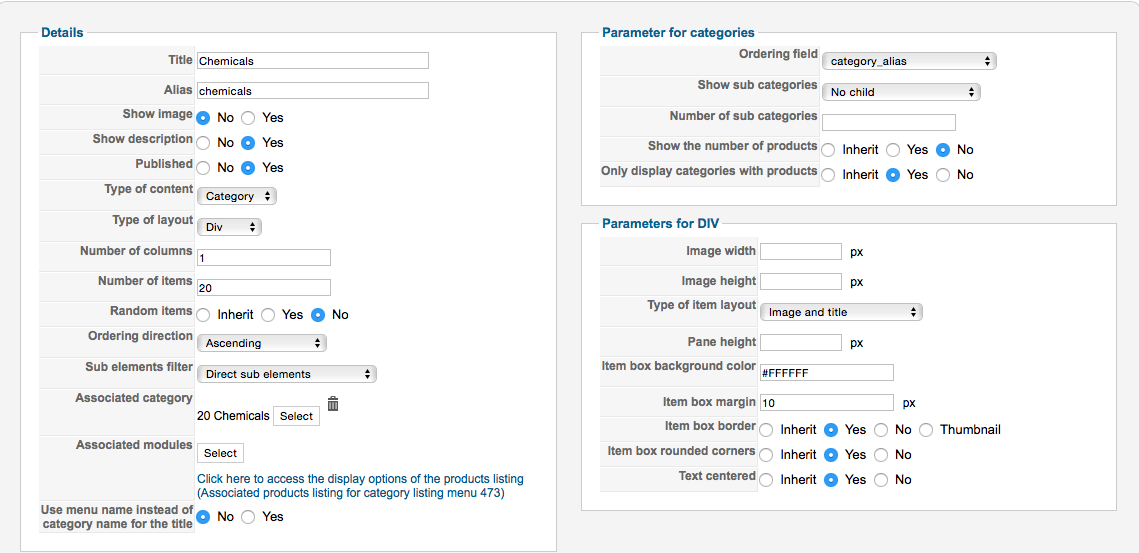Expand the Show sub categories dropdown
This screenshot has width=1139, height=553.
tap(901, 92)
